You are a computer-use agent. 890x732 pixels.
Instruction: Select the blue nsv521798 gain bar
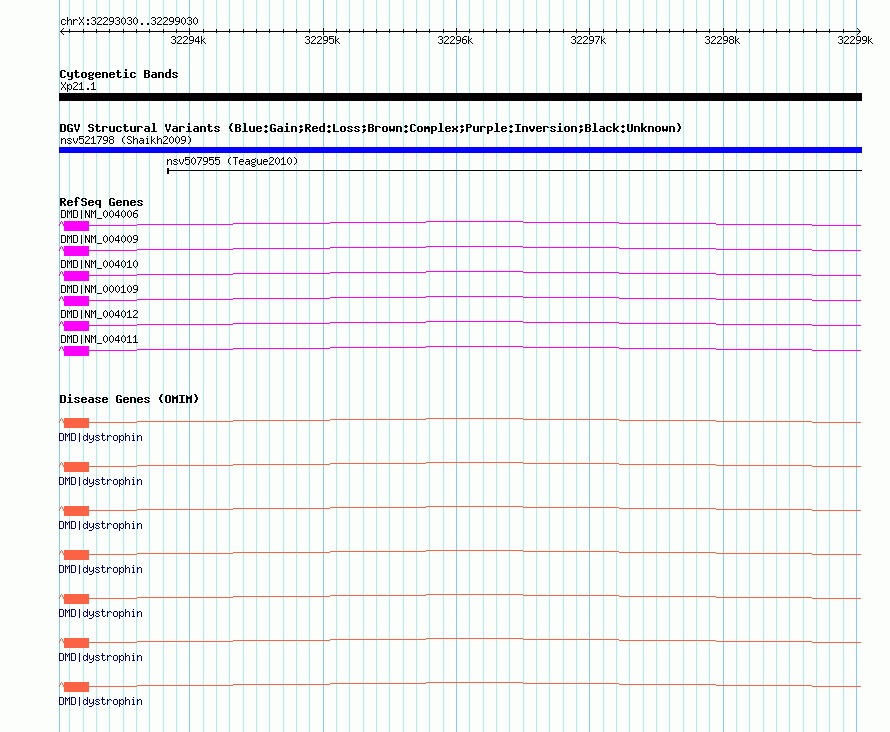(460, 150)
